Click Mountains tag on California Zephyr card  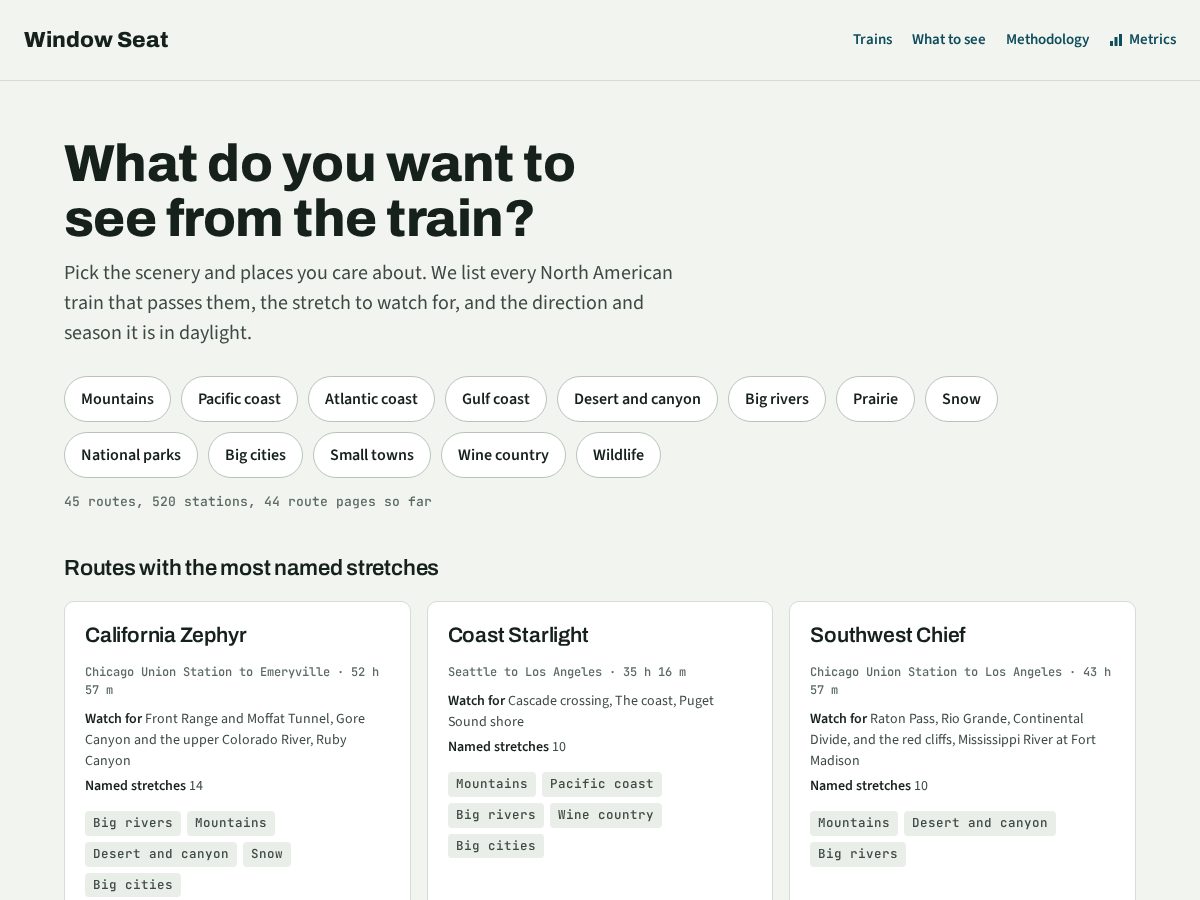coord(231,823)
